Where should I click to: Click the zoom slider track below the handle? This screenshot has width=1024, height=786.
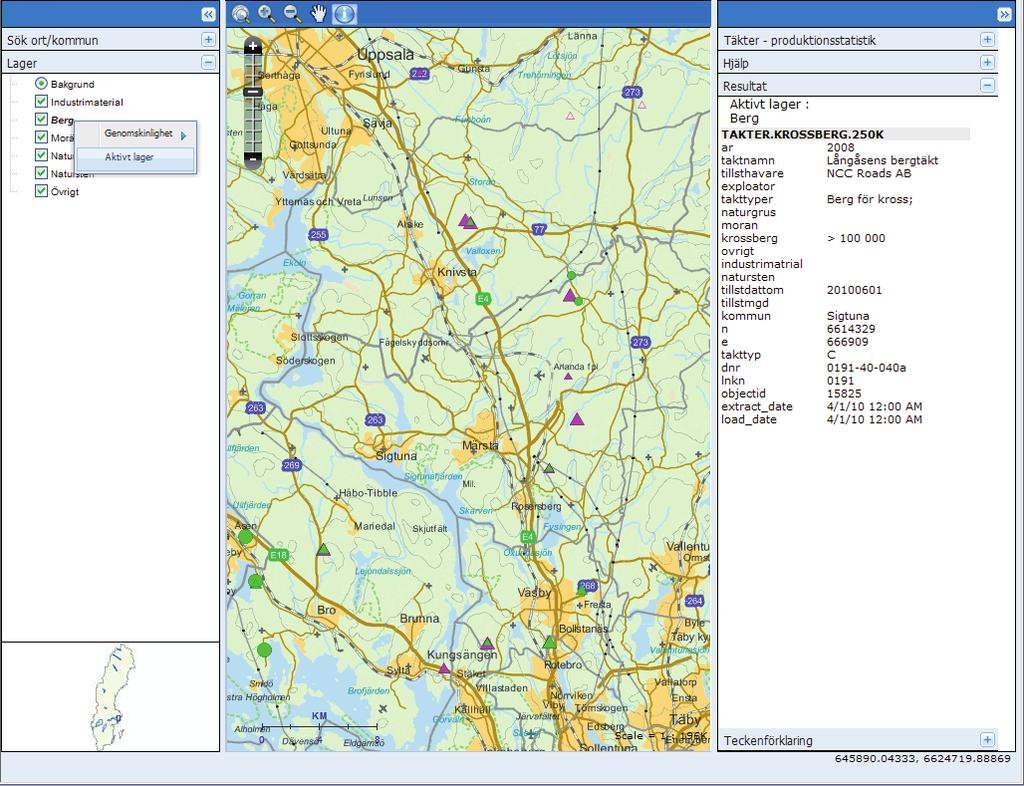click(x=253, y=123)
